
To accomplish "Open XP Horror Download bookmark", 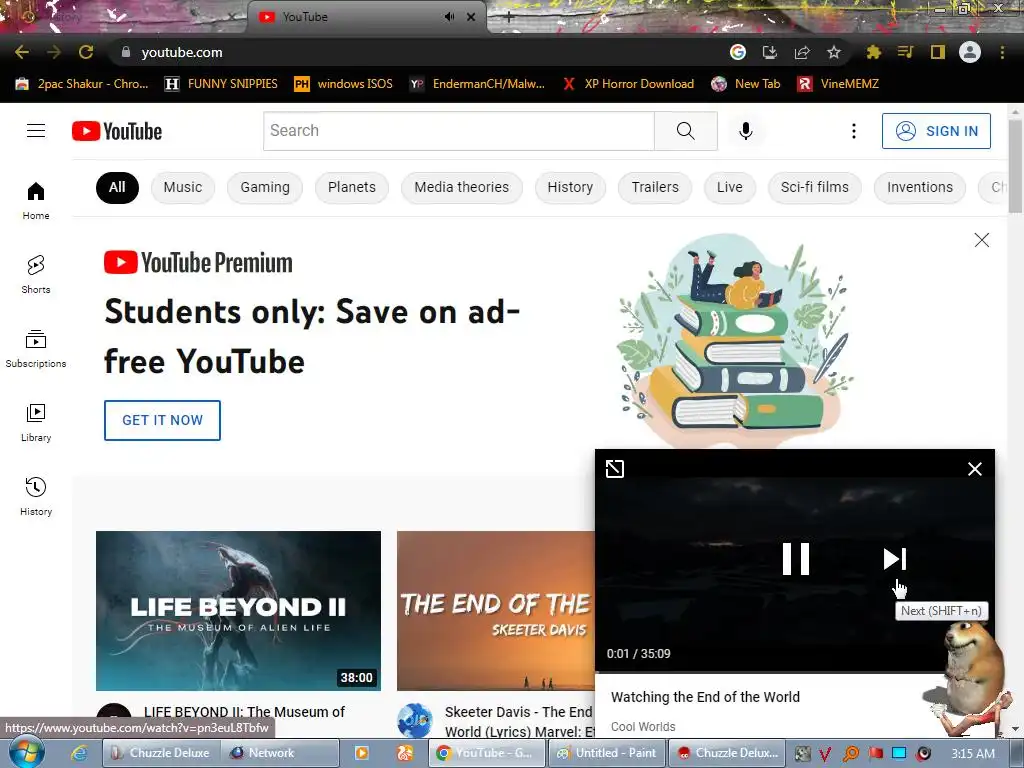I will (x=628, y=84).
